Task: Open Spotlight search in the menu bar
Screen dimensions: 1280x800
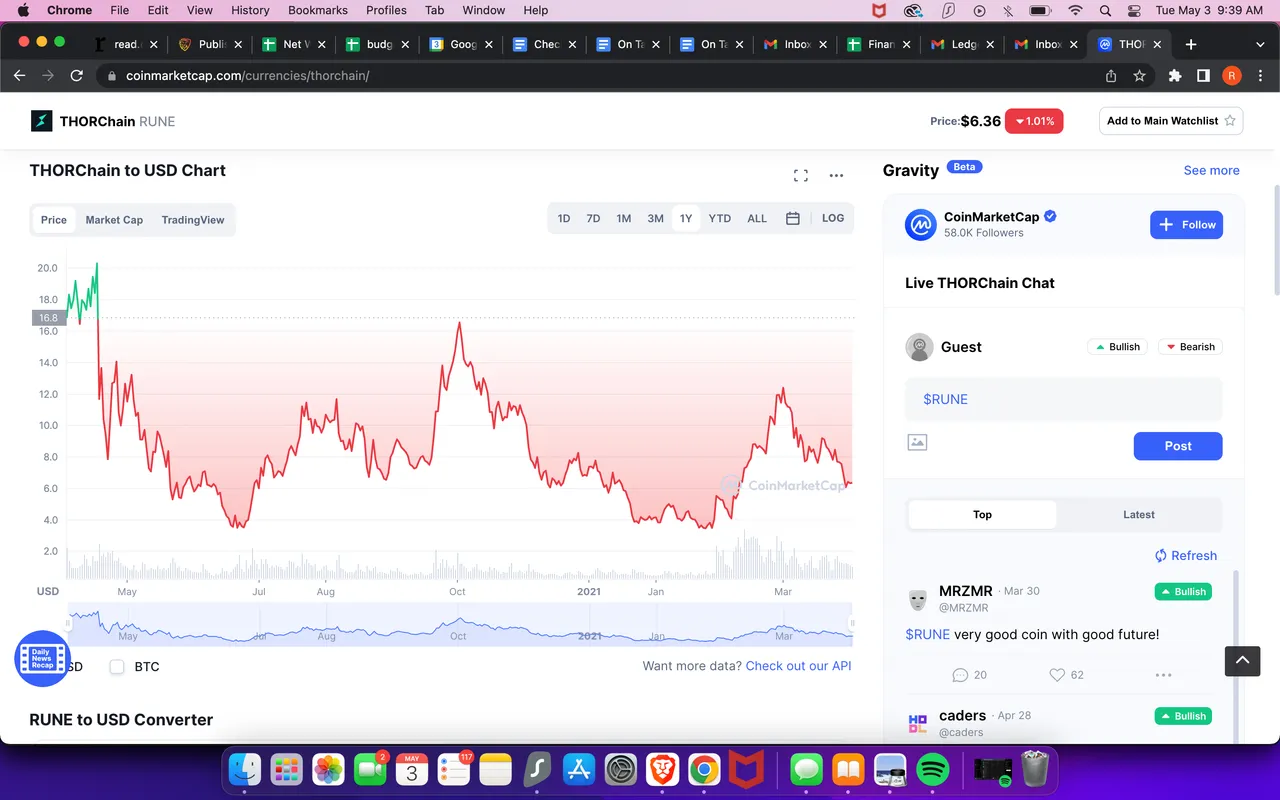Action: click(x=1105, y=10)
